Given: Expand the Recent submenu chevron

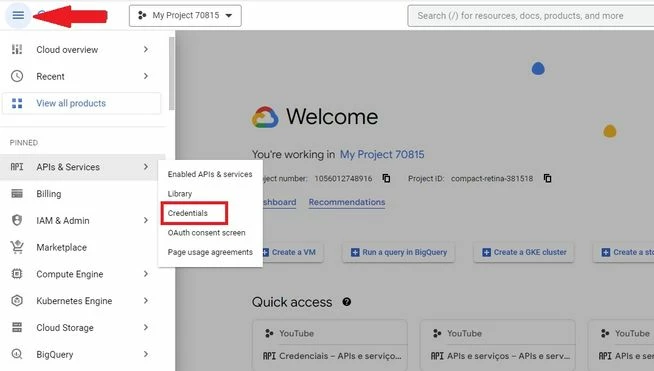Looking at the screenshot, I should (146, 76).
